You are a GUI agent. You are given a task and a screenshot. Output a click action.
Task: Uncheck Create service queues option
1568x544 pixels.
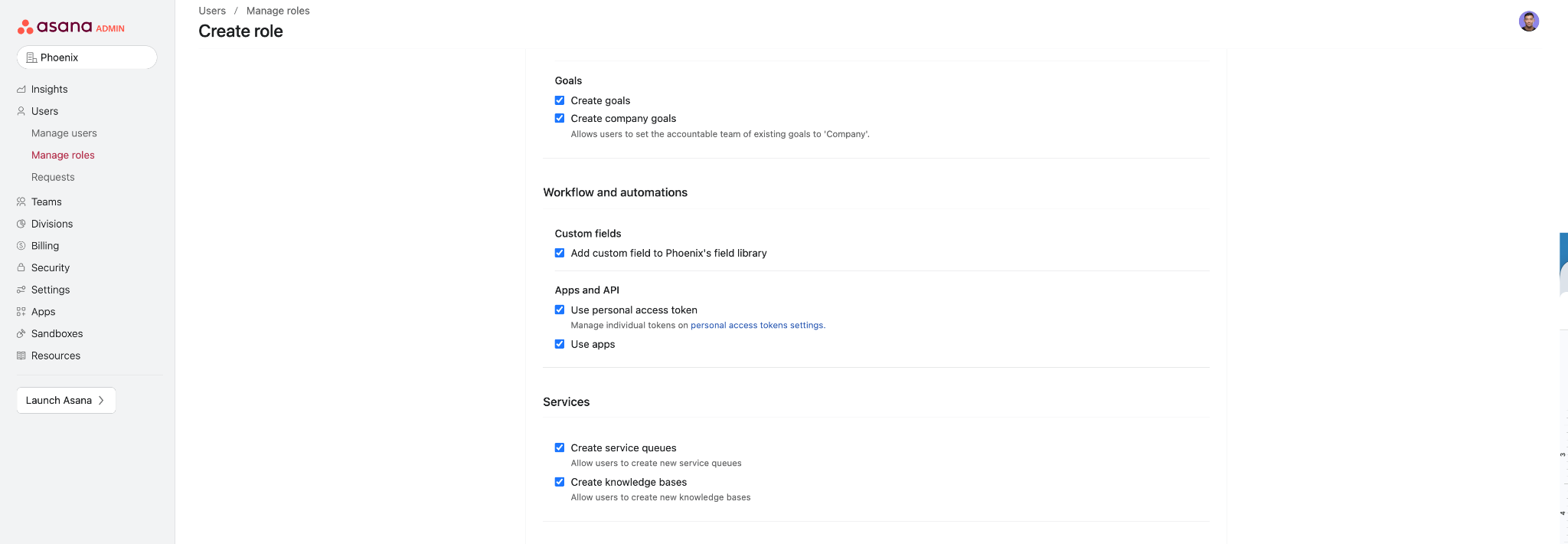560,447
